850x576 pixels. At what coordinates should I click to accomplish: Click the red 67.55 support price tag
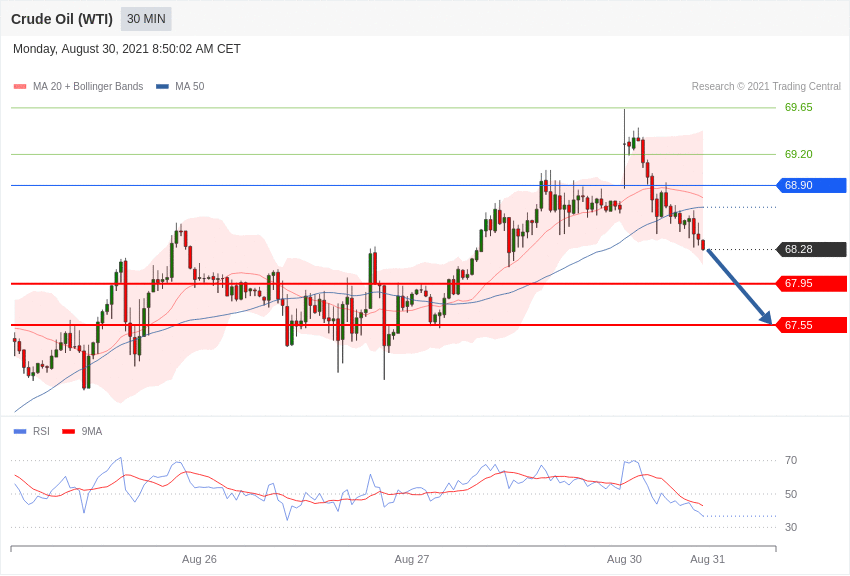coord(812,325)
